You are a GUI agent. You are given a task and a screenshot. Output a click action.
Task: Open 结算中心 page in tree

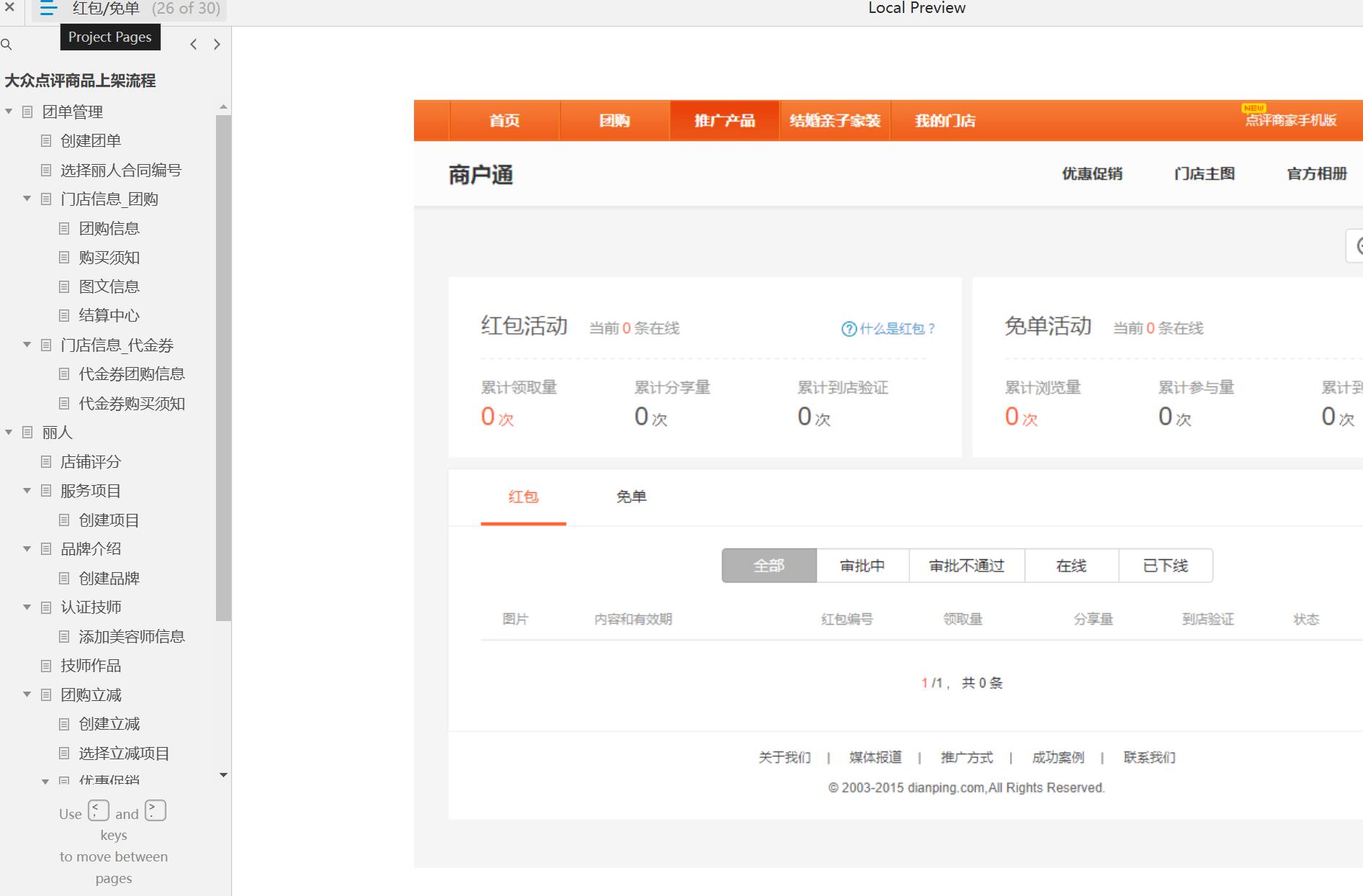109,315
